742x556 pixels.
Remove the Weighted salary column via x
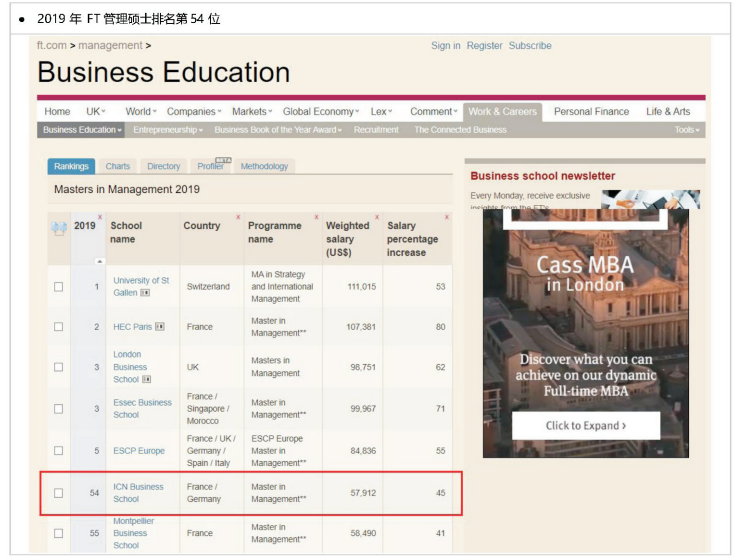(377, 217)
